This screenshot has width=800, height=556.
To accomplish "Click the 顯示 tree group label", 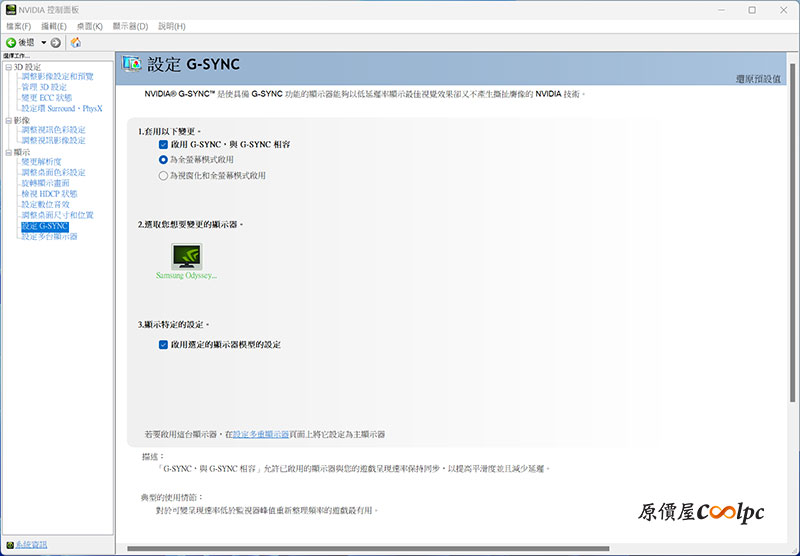I will coord(22,153).
